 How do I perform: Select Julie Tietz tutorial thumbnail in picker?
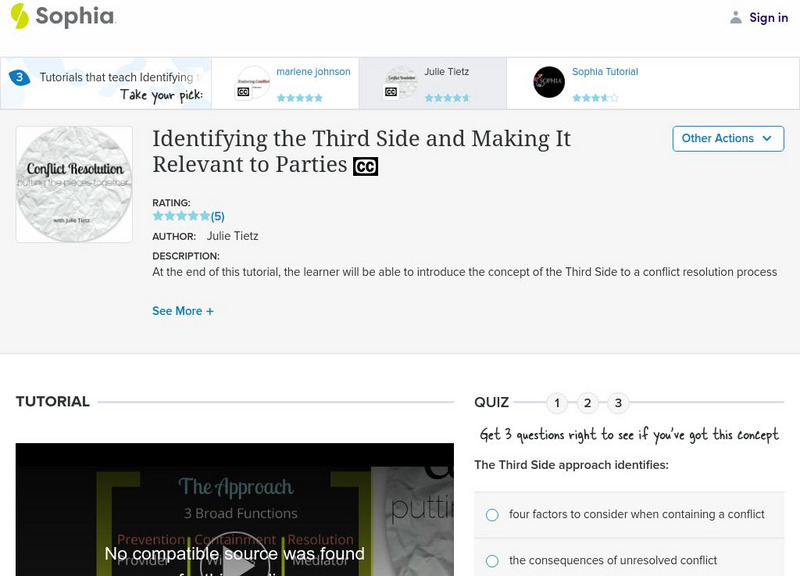coord(401,83)
